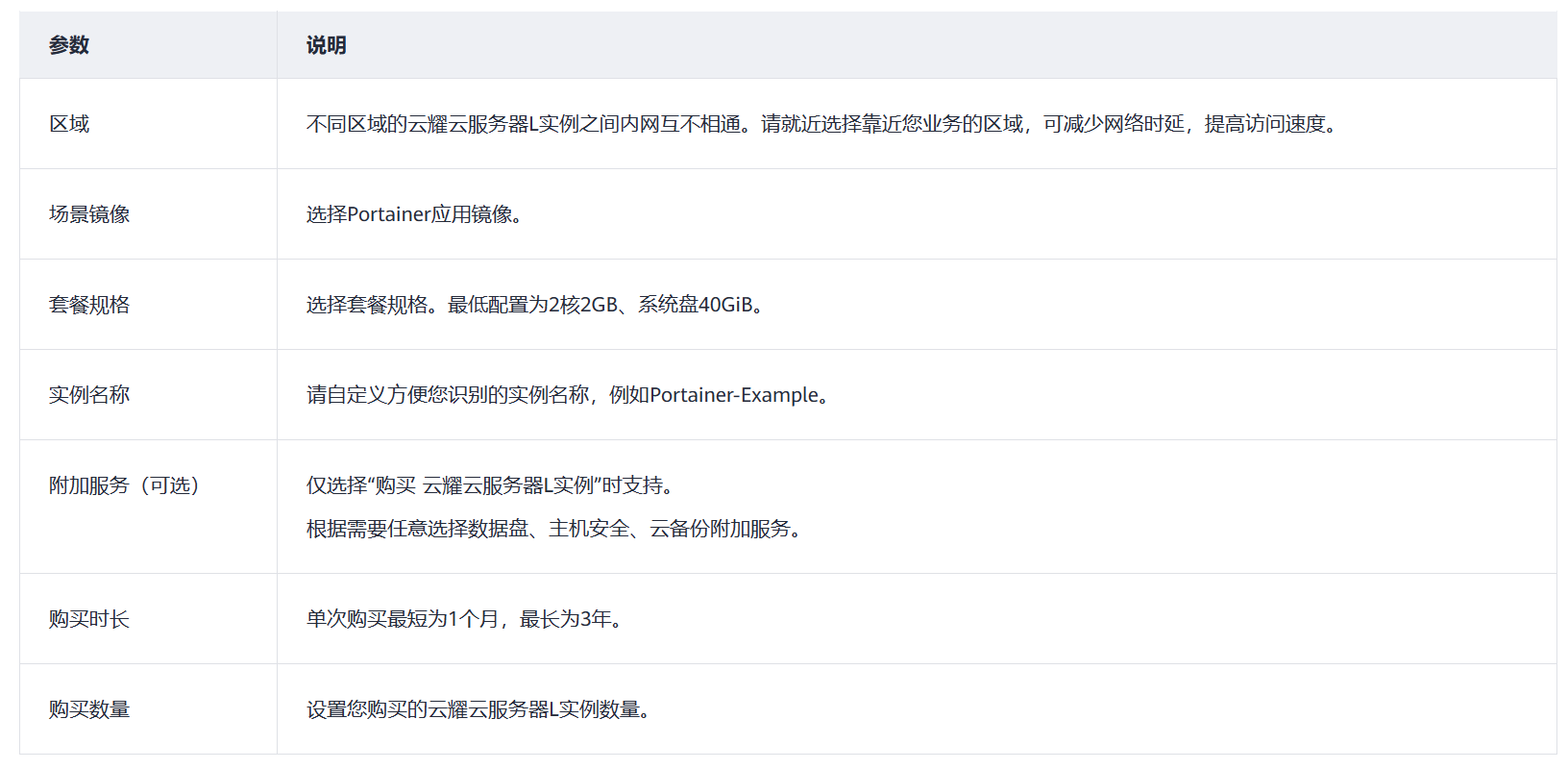Click the description 选择套餐规格。最低配置为2核2GB
1568x769 pixels.
tap(536, 305)
